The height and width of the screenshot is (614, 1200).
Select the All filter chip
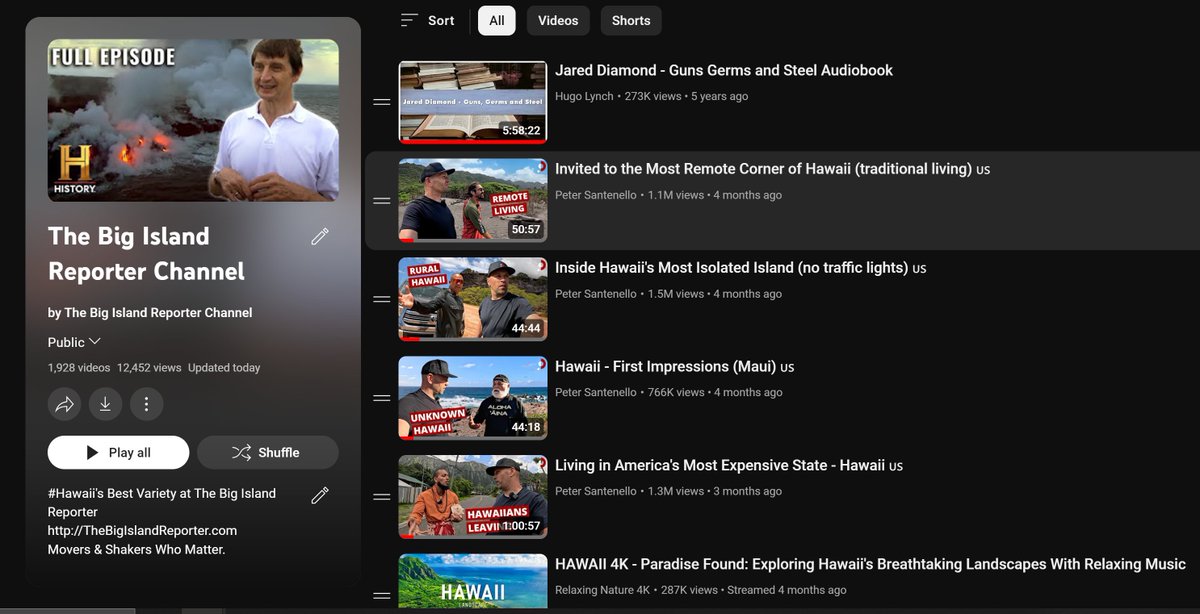click(497, 20)
